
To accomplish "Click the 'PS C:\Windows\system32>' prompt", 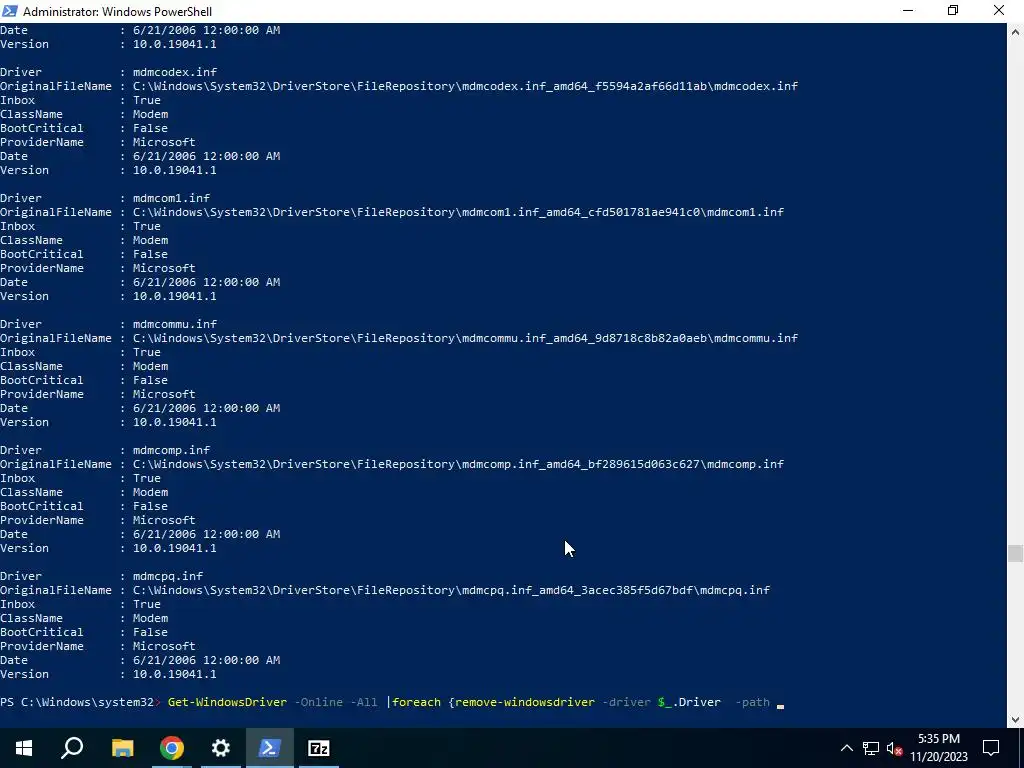I will (80, 702).
